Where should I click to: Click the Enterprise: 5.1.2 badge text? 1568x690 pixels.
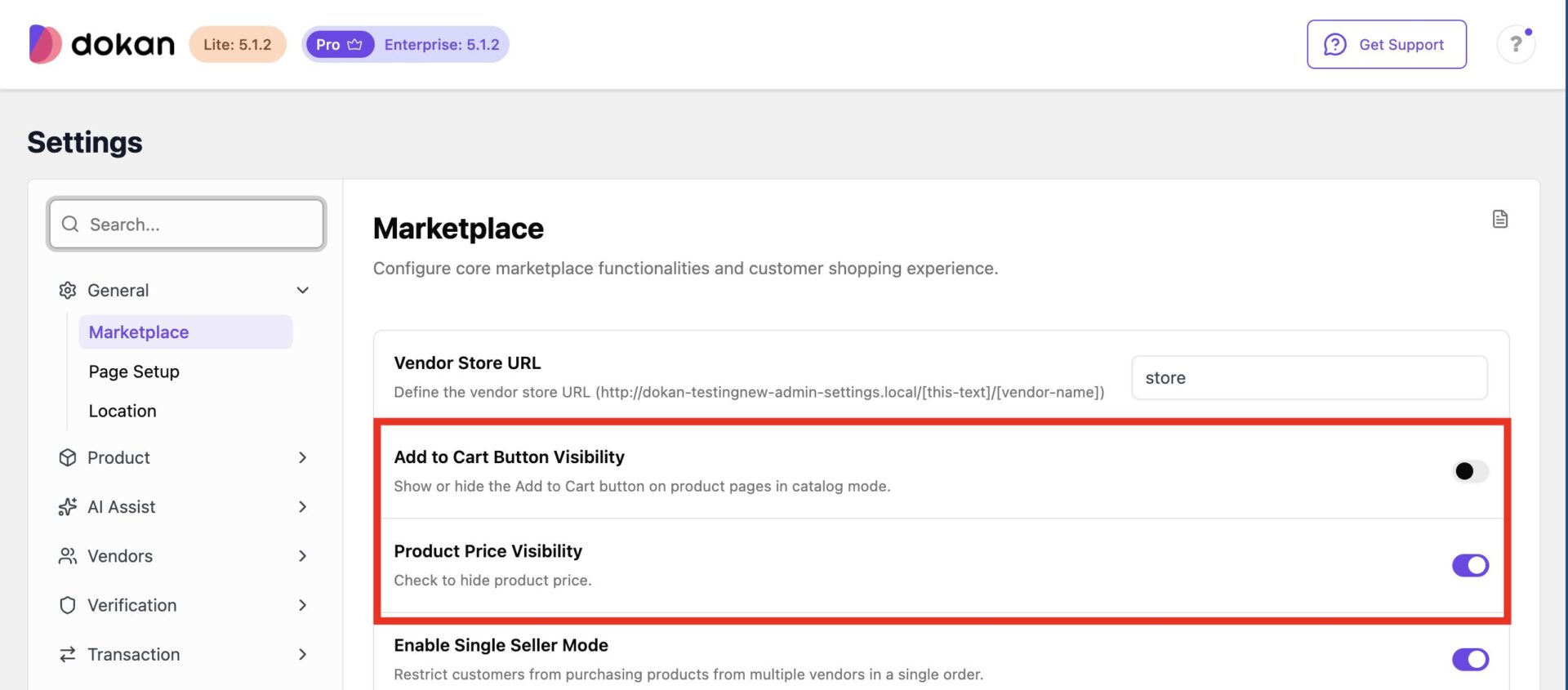[x=442, y=44]
